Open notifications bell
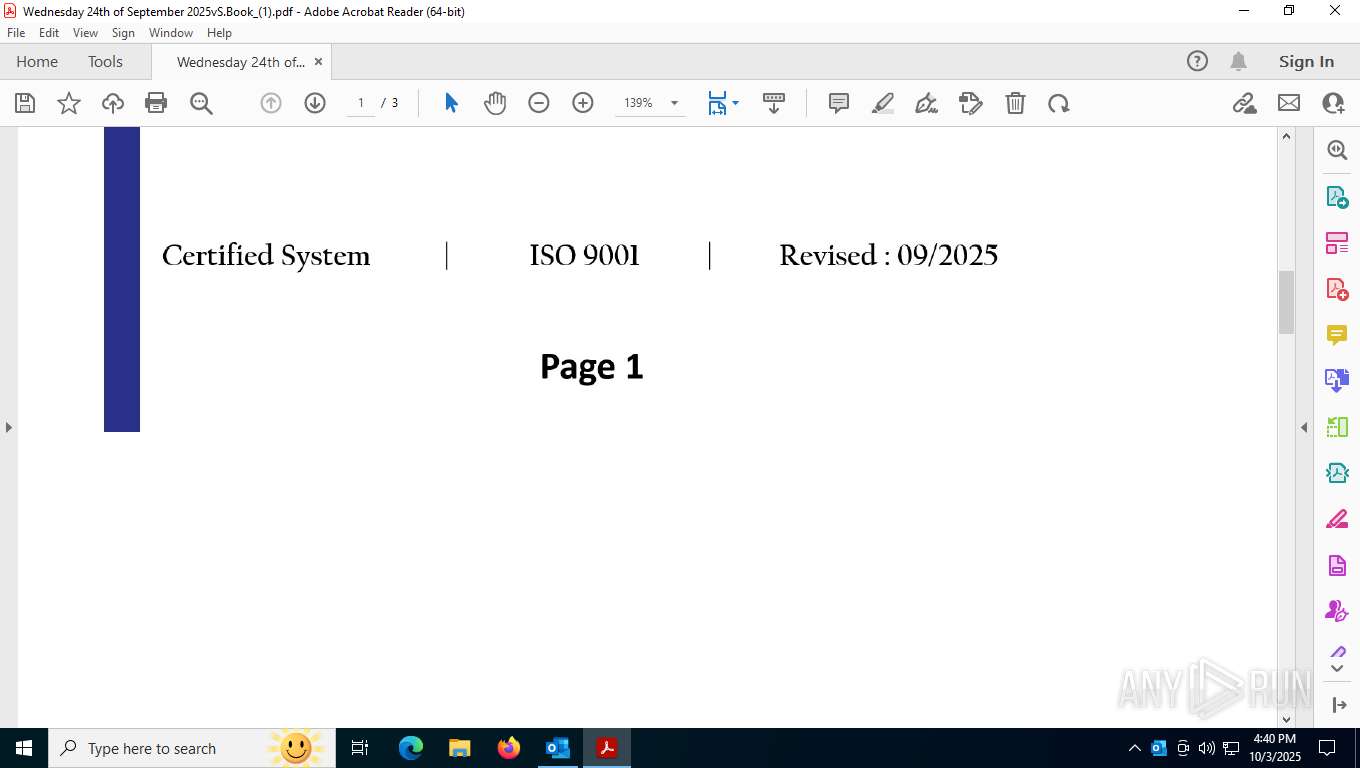Screen dimensions: 1360x768 coord(1238,61)
